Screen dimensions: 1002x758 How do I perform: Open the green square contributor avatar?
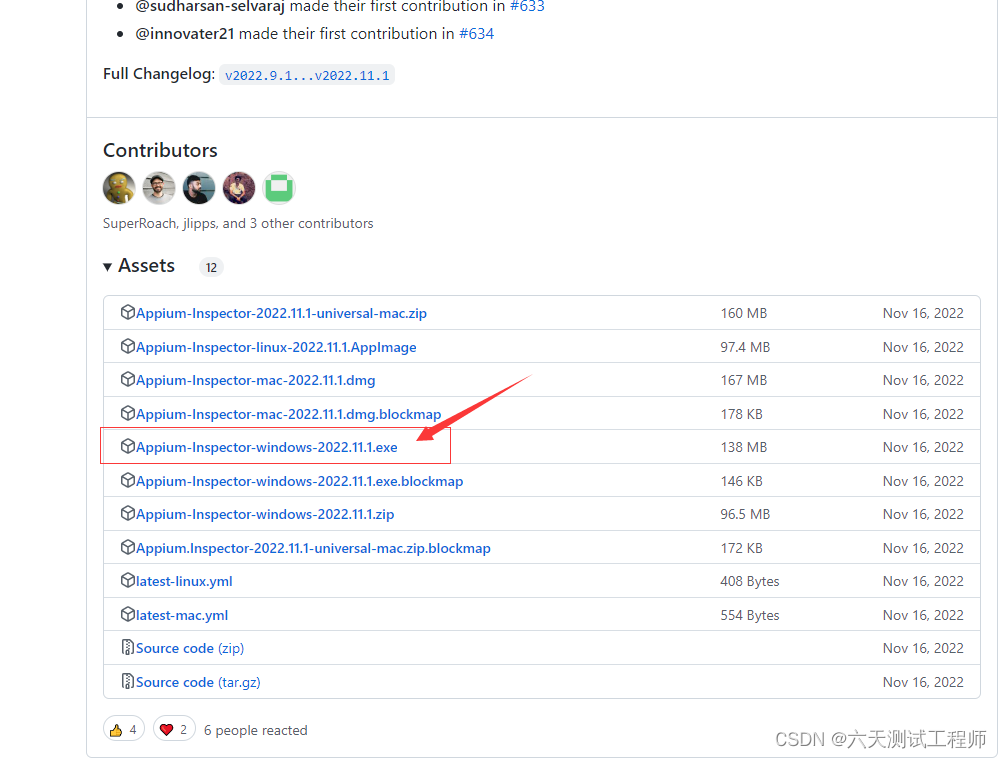pyautogui.click(x=279, y=188)
